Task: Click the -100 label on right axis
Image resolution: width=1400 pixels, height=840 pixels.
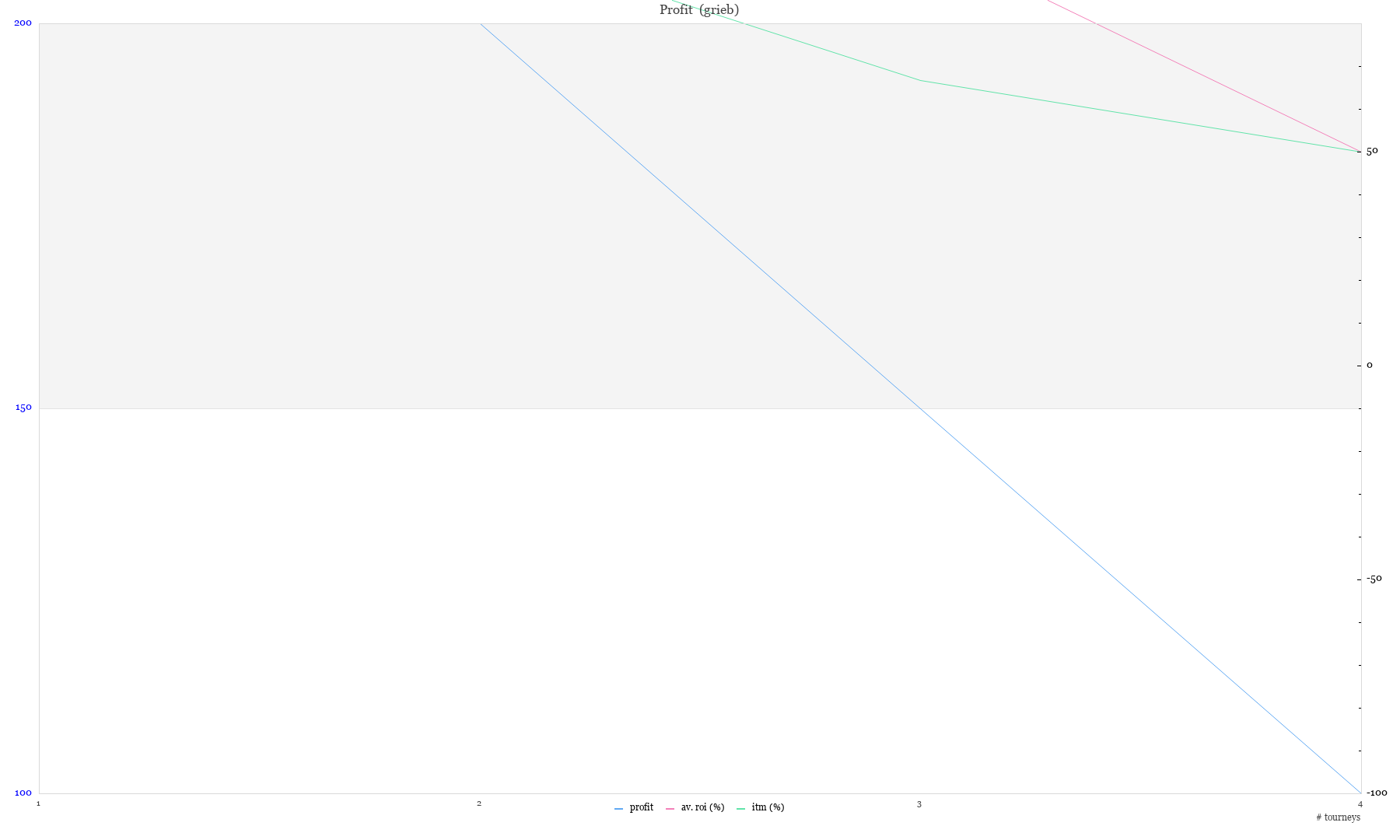Action: tap(1376, 793)
